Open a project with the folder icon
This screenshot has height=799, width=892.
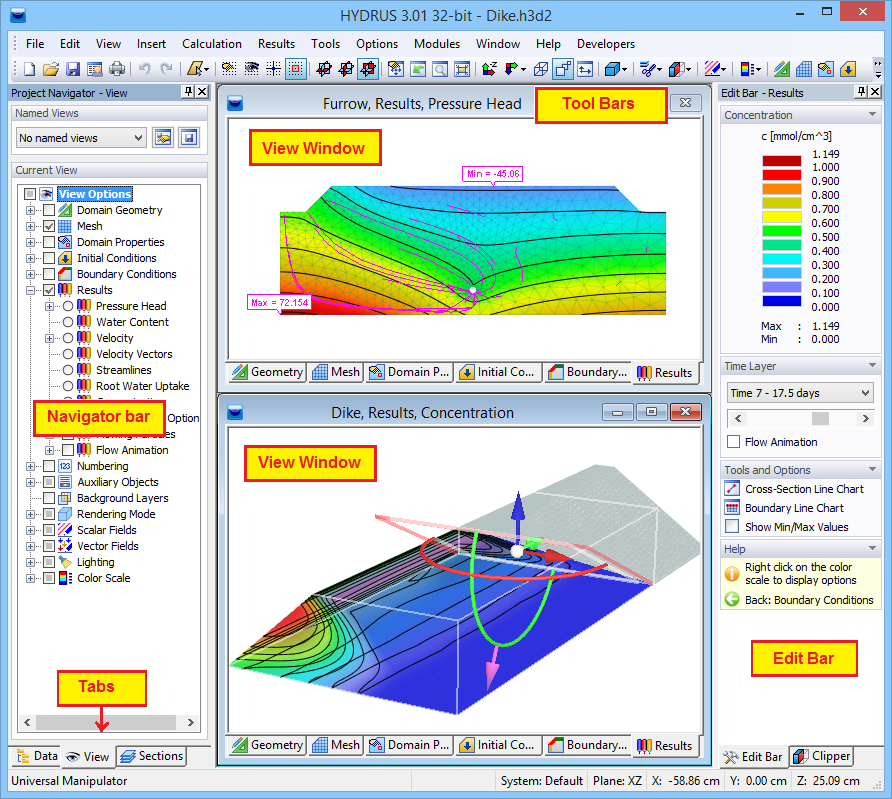tap(51, 69)
